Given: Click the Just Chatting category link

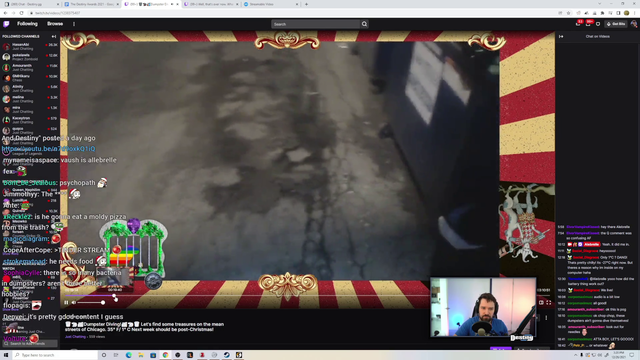Looking at the screenshot, I should (76, 337).
